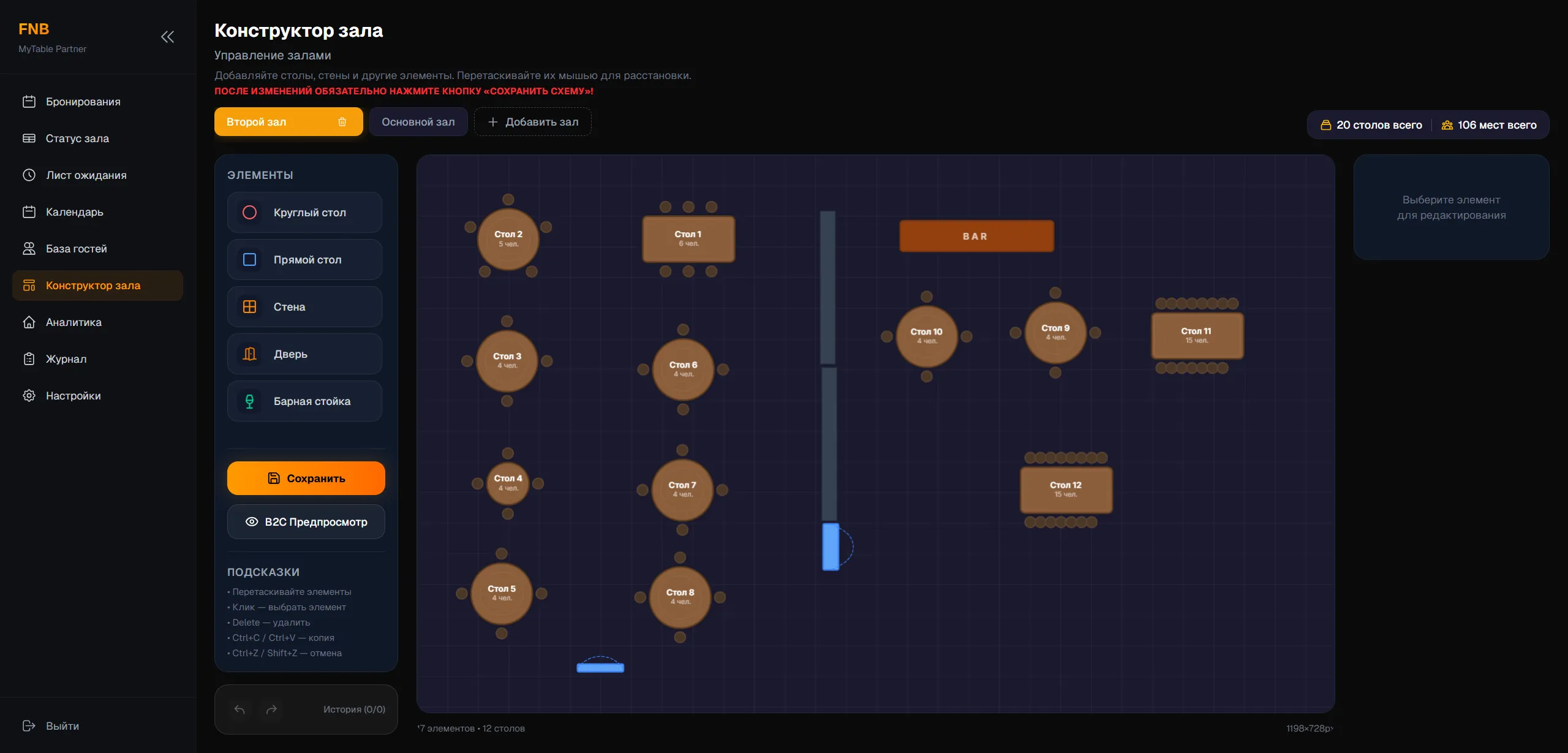Collapse the sidebar with double chevron
The height and width of the screenshot is (753, 1568).
click(x=167, y=37)
